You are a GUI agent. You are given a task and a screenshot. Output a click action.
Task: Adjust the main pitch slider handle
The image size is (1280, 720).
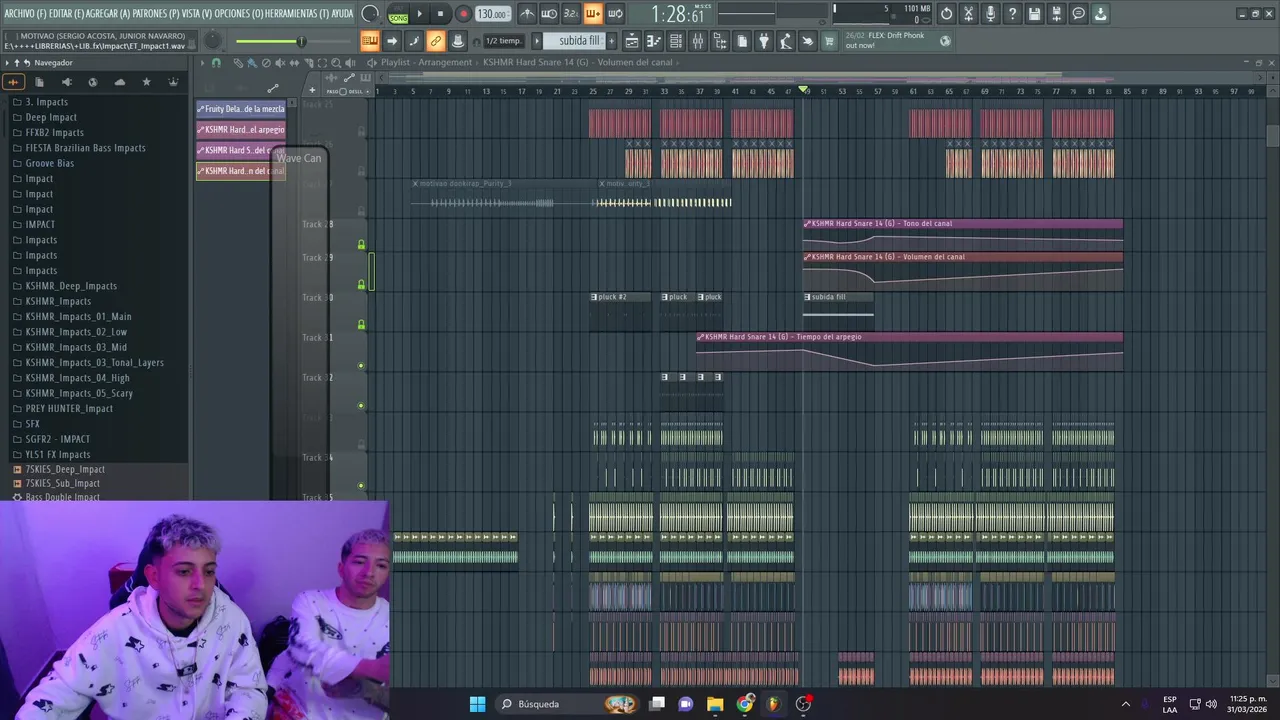pos(300,41)
